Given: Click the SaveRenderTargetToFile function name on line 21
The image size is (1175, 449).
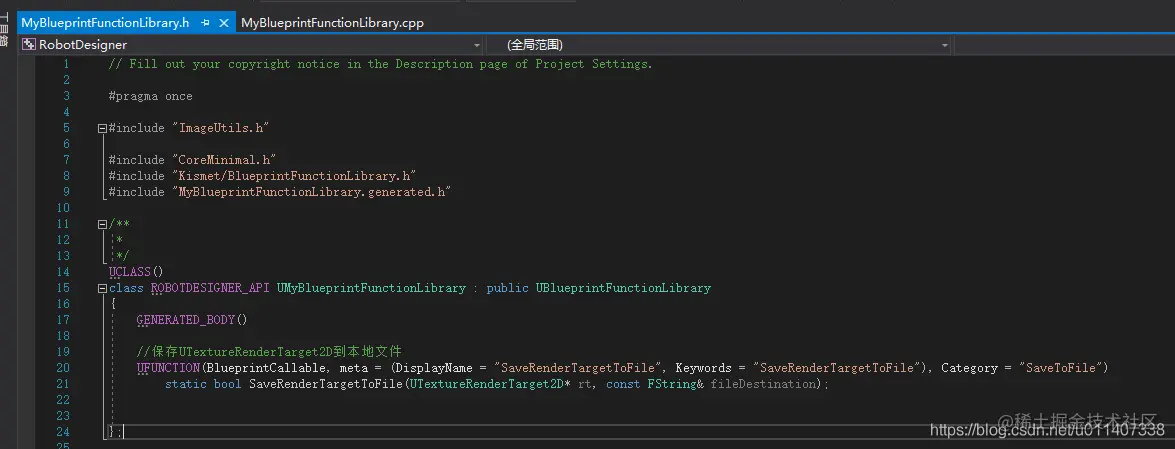Looking at the screenshot, I should click(326, 384).
